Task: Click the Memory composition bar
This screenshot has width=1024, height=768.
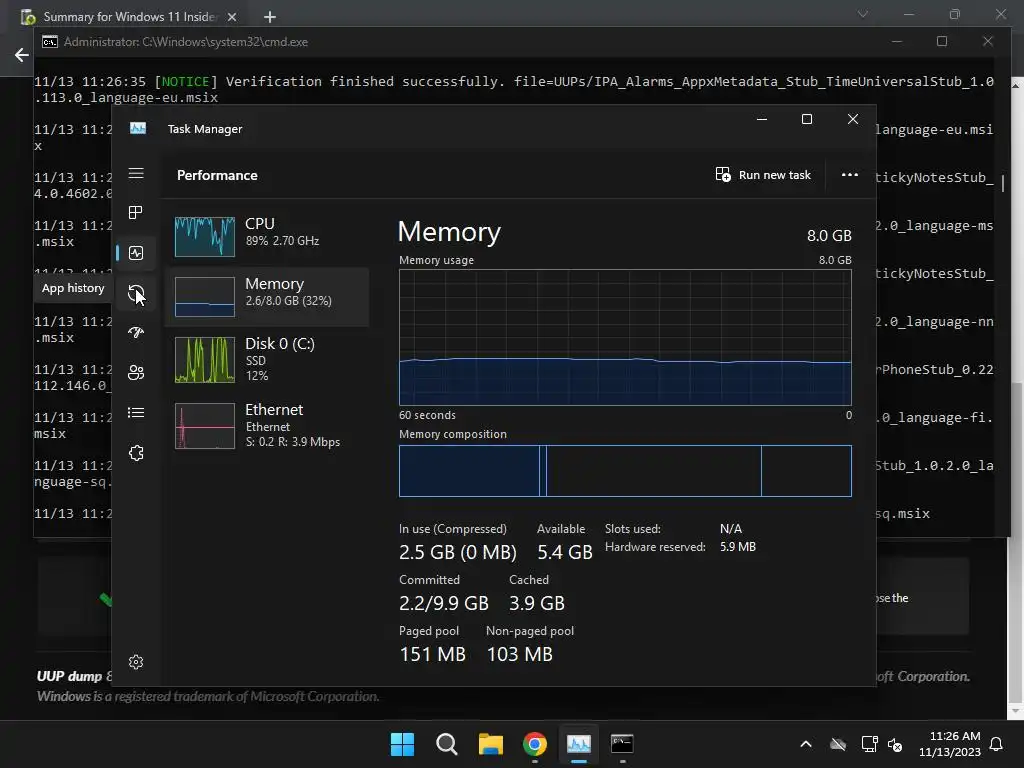Action: [625, 471]
